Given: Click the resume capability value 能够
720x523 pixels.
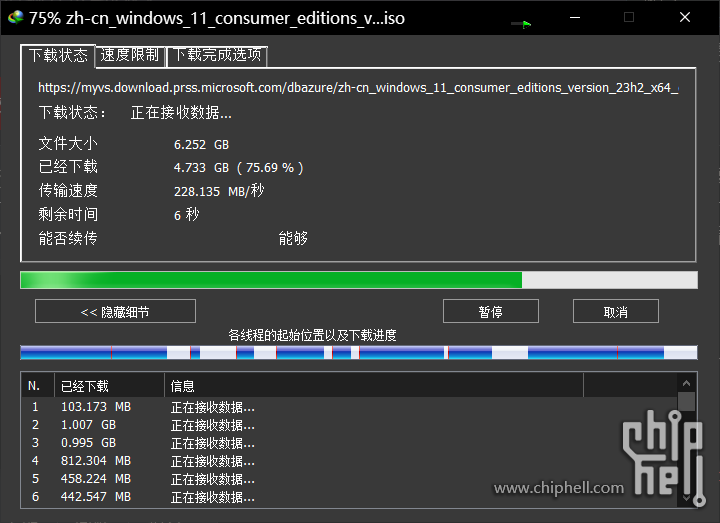Looking at the screenshot, I should point(293,238).
